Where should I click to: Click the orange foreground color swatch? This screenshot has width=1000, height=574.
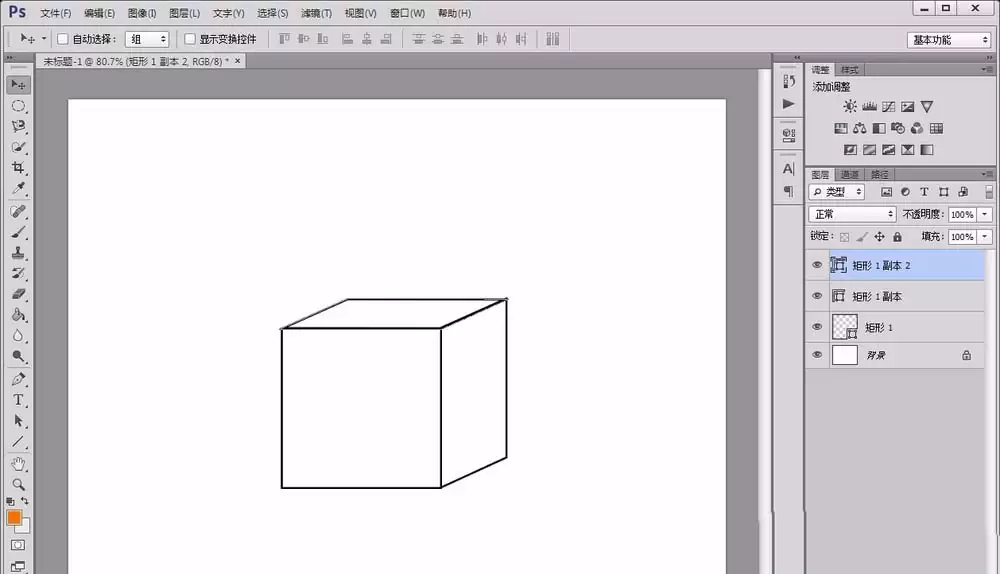14,517
